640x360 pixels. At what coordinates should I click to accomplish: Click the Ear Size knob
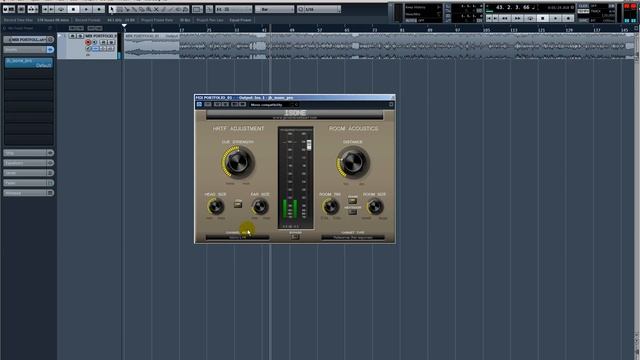point(260,207)
